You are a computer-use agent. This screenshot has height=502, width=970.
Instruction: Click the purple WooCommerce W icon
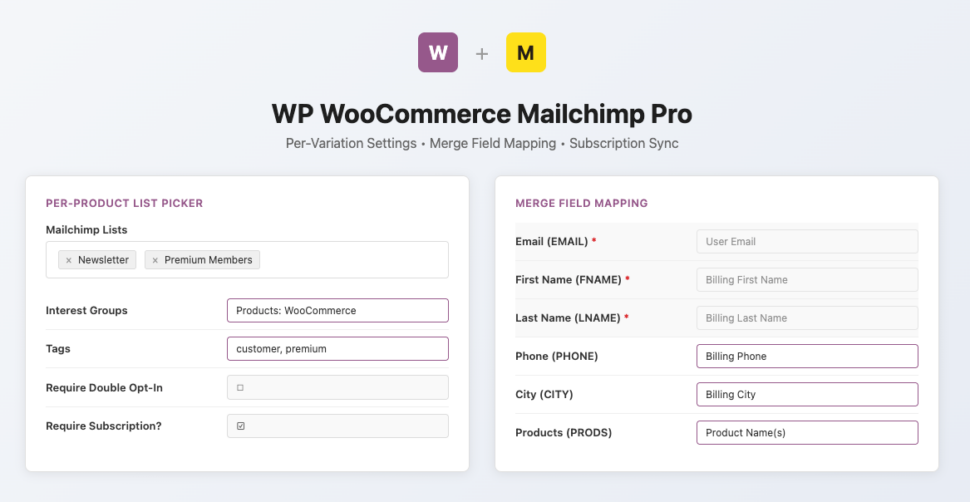coord(437,52)
